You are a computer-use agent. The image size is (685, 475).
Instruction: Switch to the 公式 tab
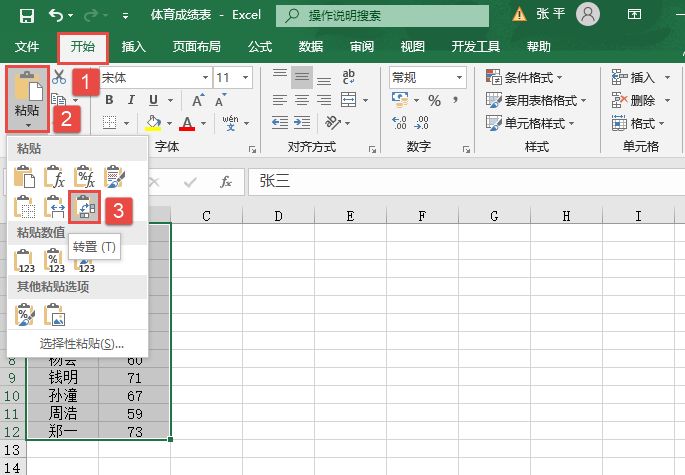tap(260, 46)
